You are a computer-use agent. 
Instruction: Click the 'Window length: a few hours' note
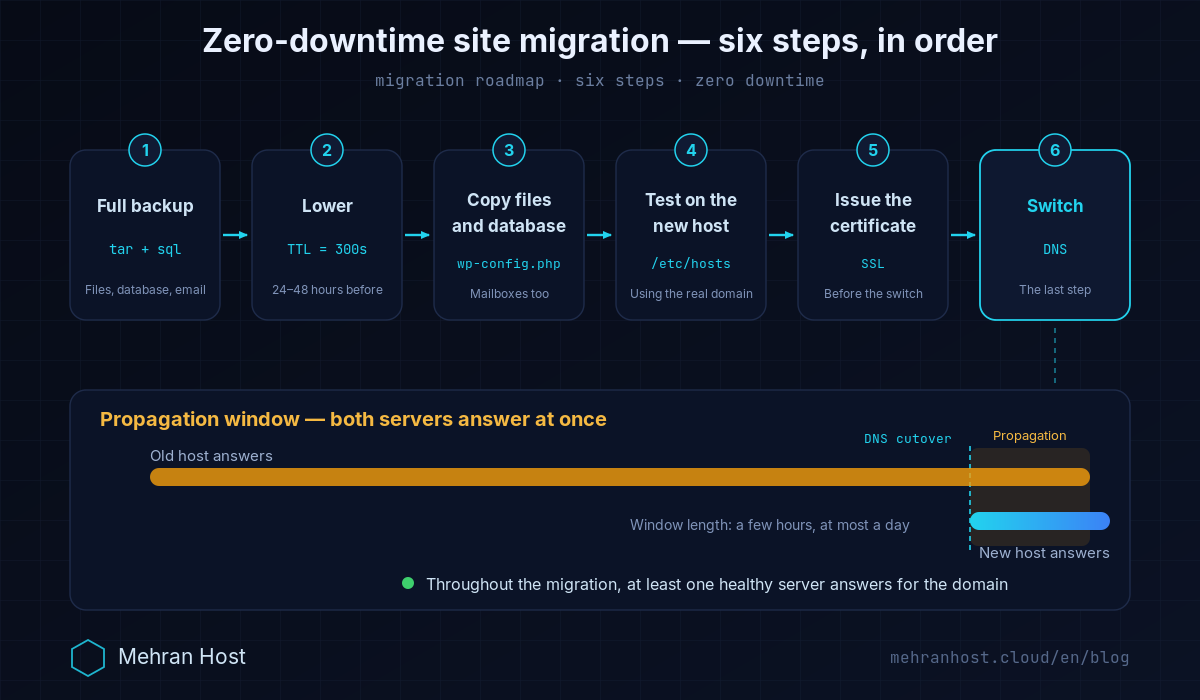point(770,525)
